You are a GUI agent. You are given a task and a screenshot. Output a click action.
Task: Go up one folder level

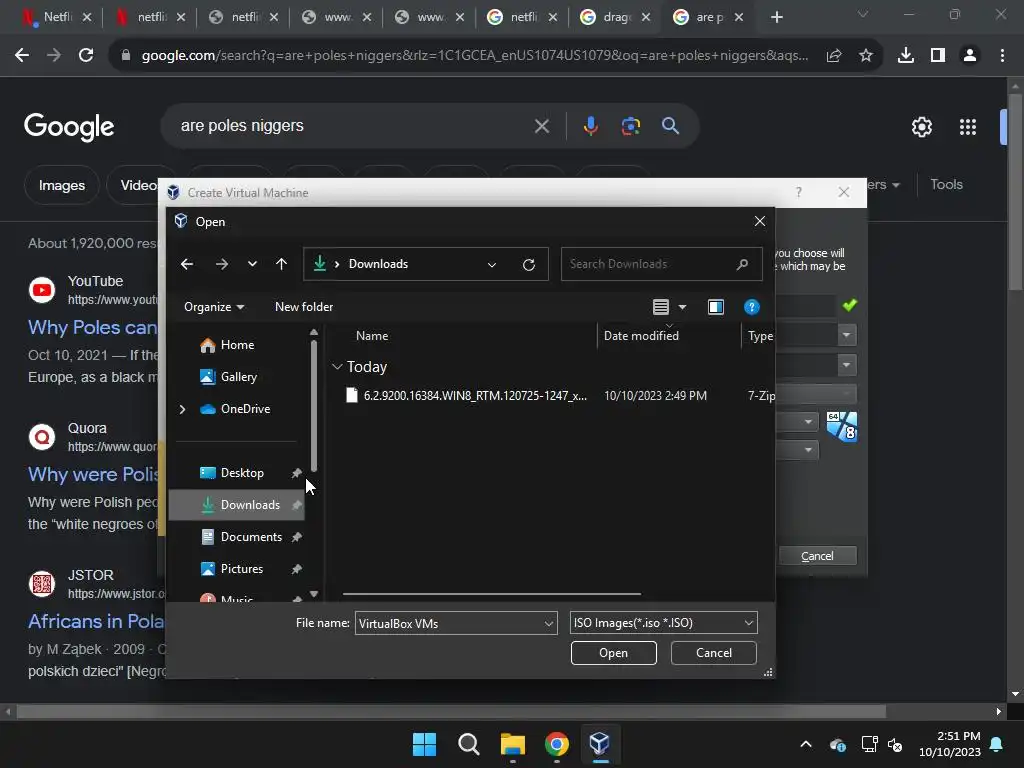(x=281, y=264)
